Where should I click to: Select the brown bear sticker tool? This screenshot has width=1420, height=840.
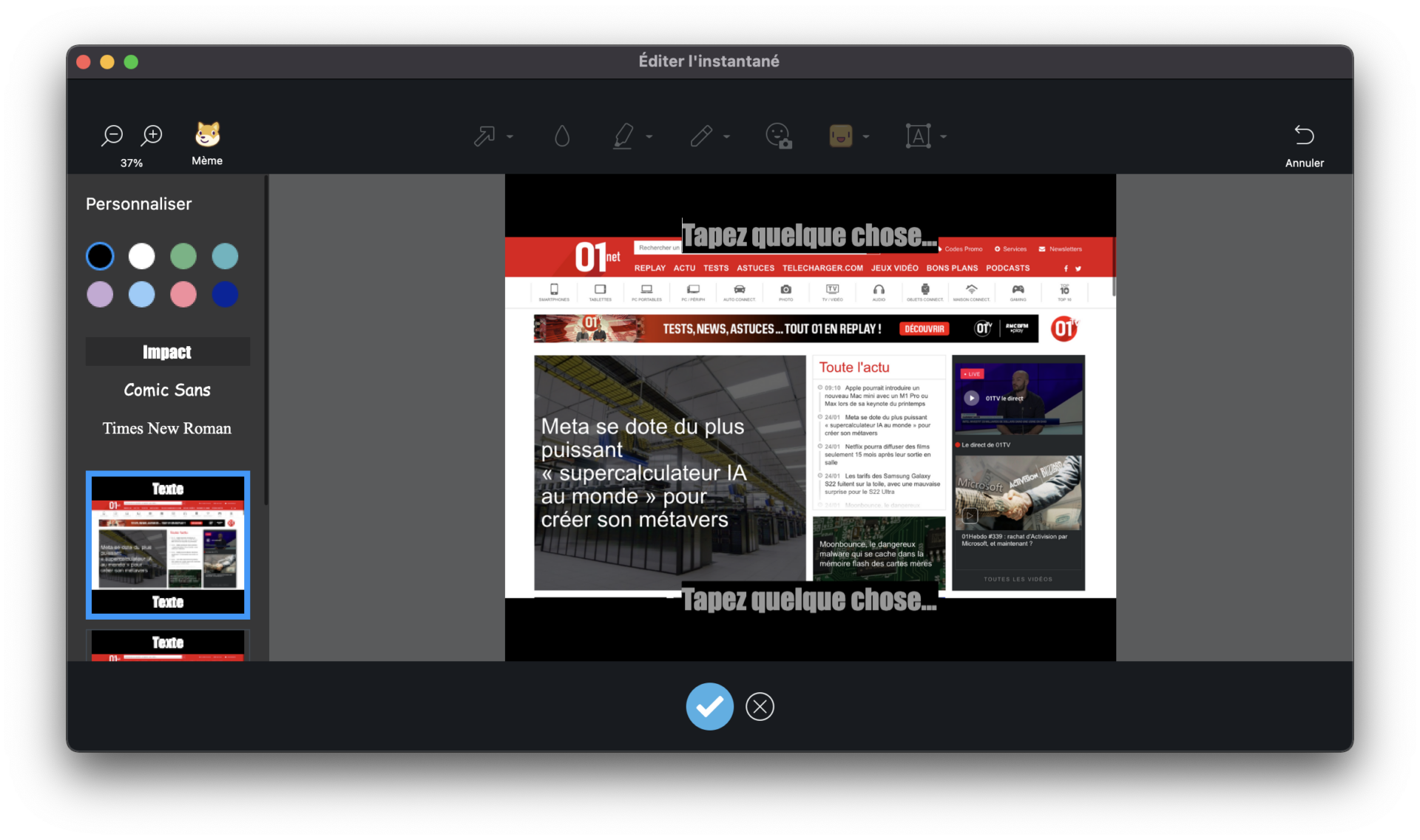click(841, 136)
